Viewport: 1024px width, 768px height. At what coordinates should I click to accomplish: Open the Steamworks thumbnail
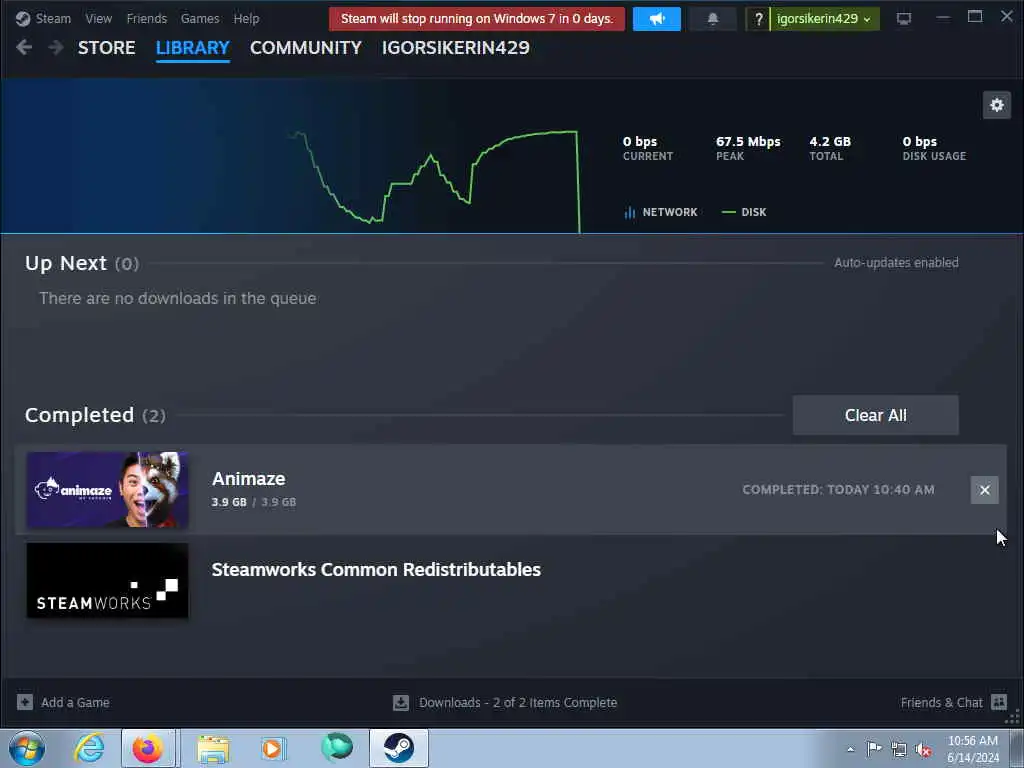tap(107, 580)
